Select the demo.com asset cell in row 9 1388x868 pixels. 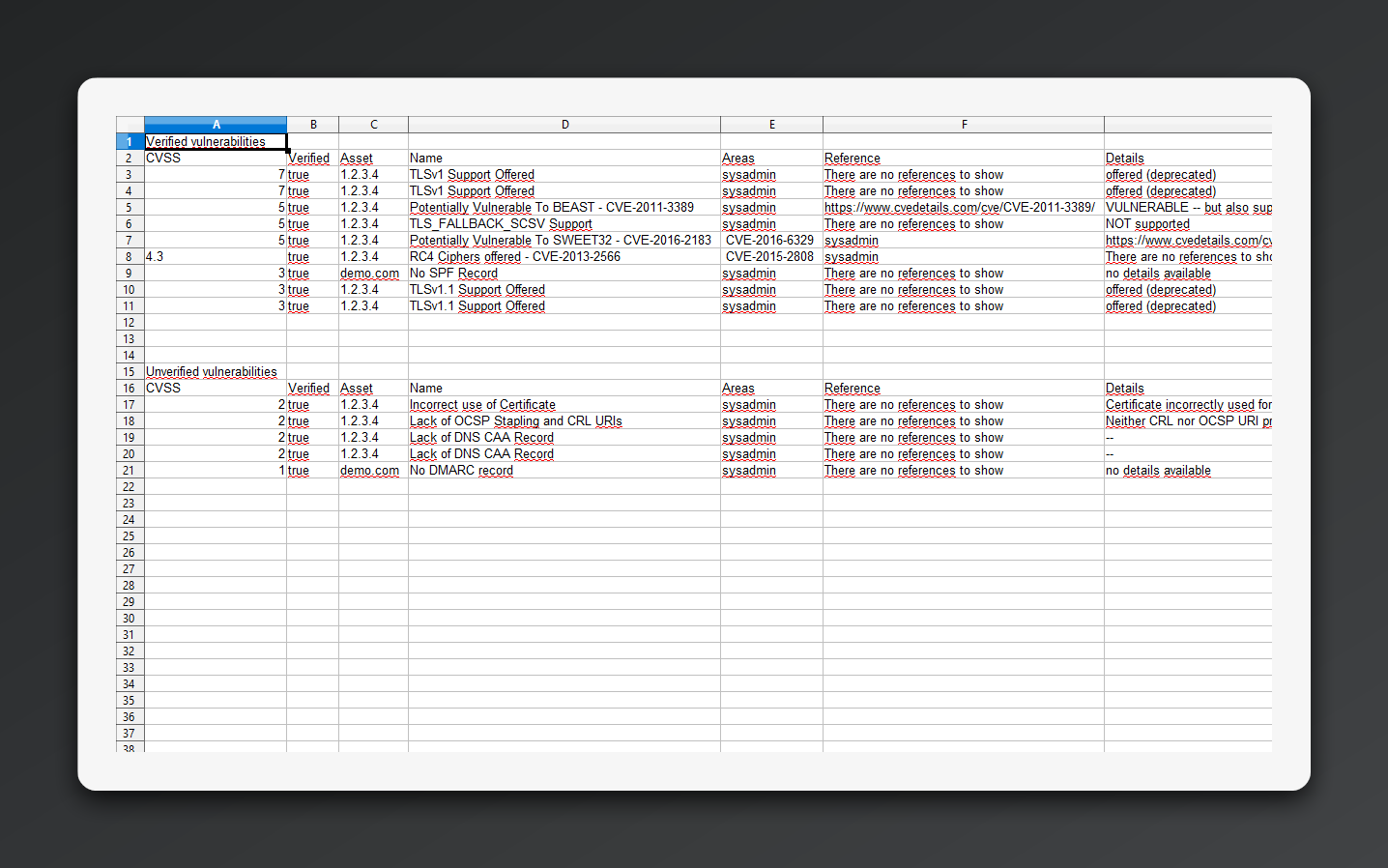tap(369, 273)
